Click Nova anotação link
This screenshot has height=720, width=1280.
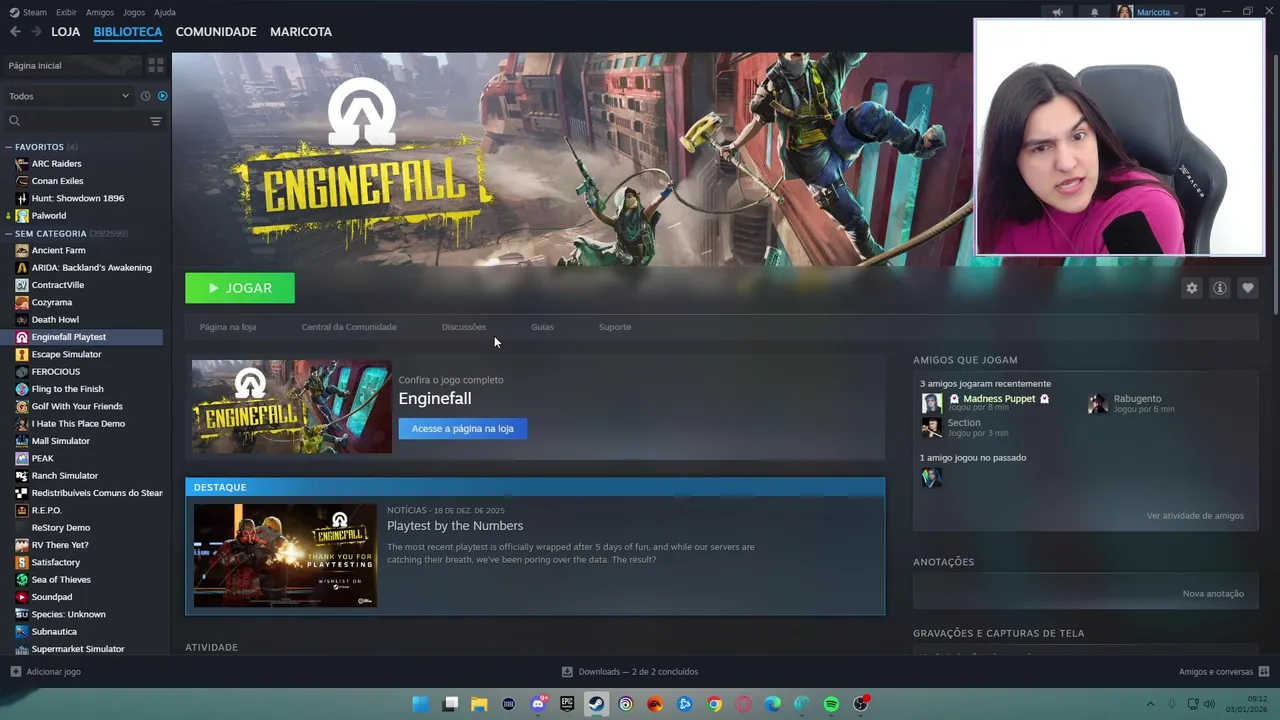pyautogui.click(x=1213, y=594)
